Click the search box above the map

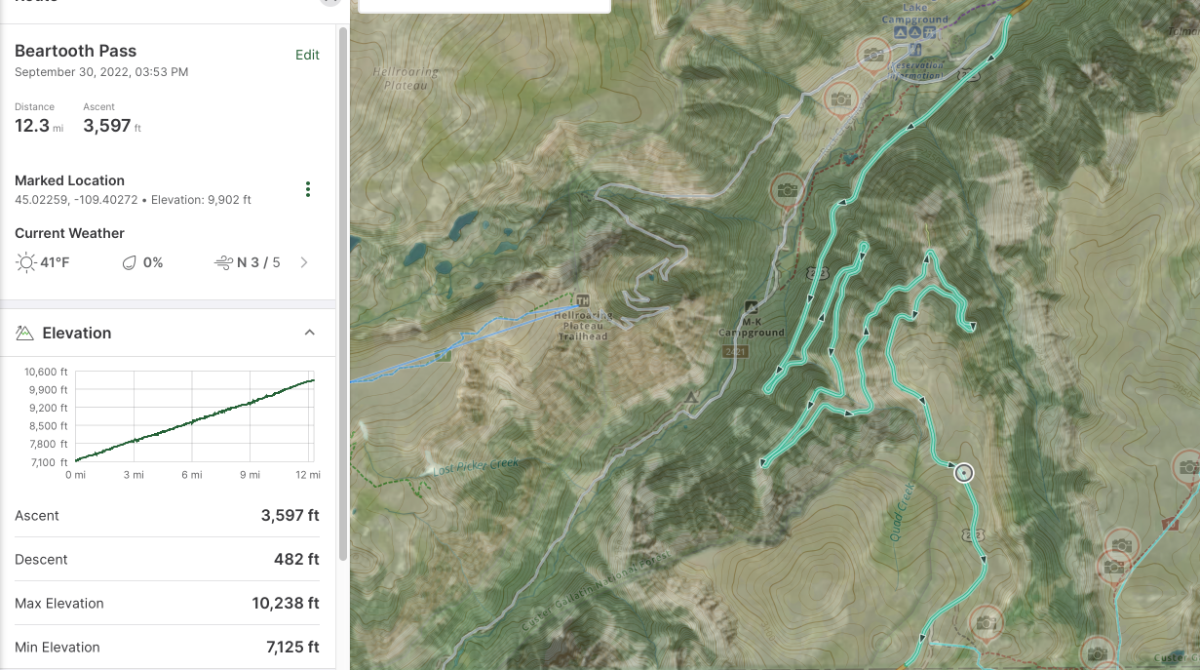[x=484, y=5]
